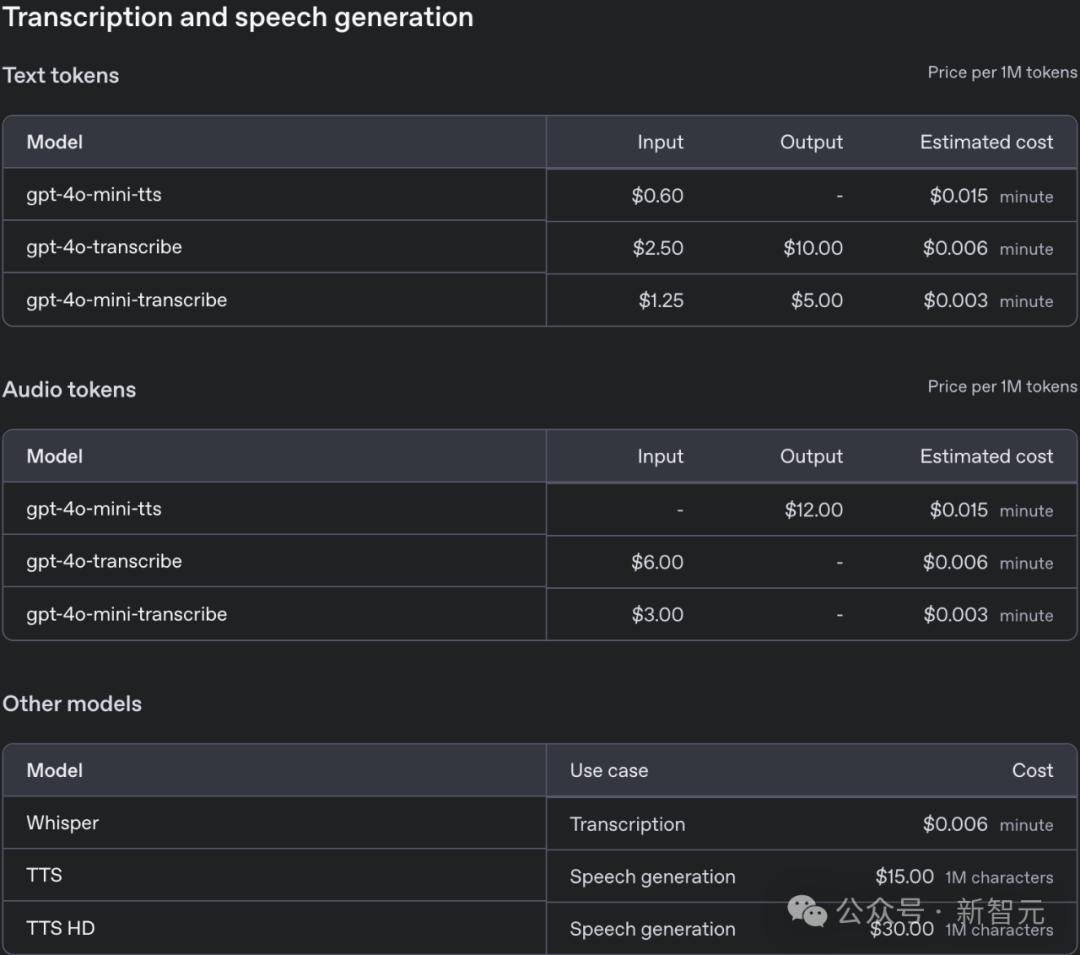This screenshot has height=955, width=1080.
Task: Select gpt-4o-mini-transcribe name under Text tokens
Action: (127, 300)
